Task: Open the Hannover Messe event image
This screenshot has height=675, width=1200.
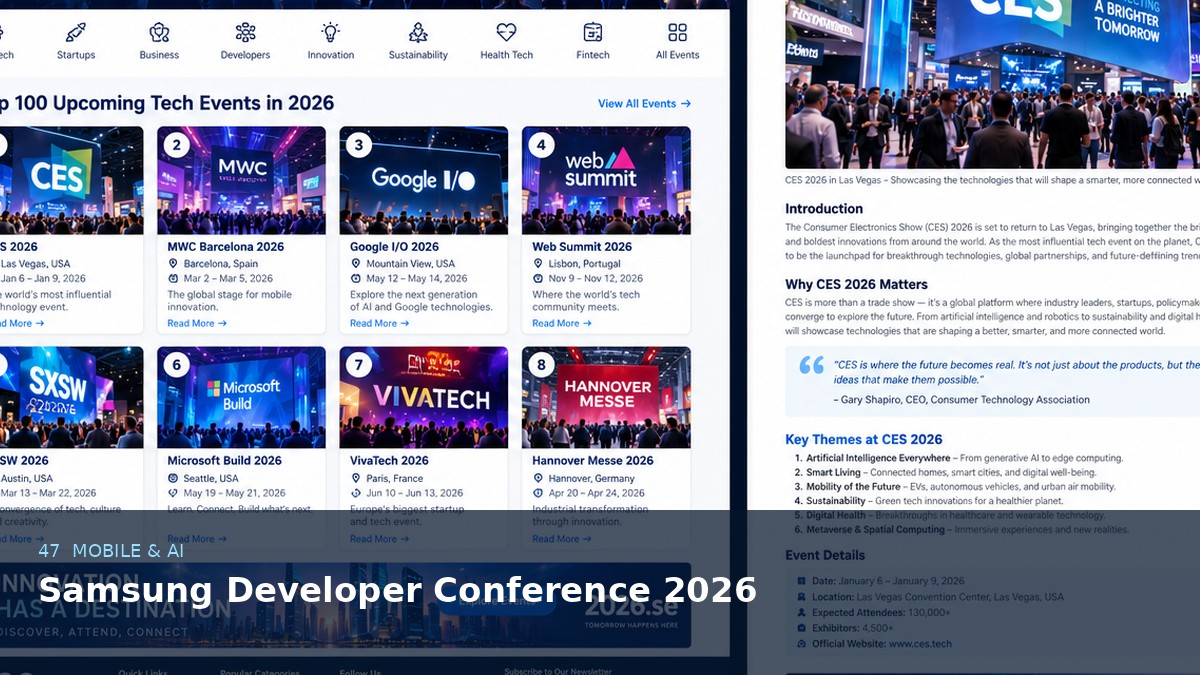Action: click(x=606, y=398)
